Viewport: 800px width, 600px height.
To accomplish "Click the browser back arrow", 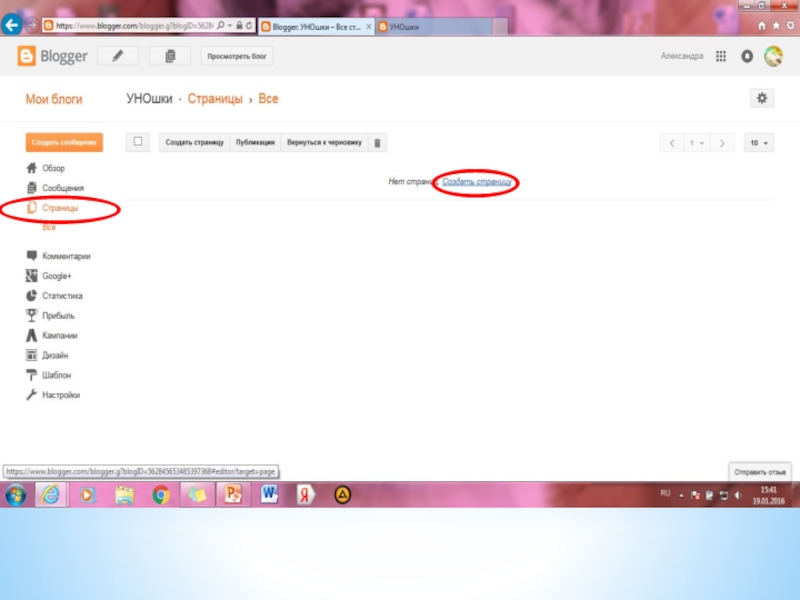I will (x=11, y=24).
